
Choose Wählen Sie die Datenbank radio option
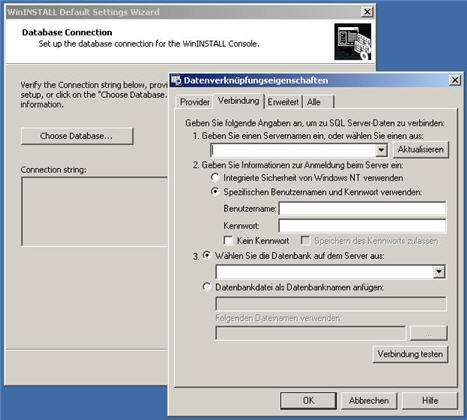(207, 255)
